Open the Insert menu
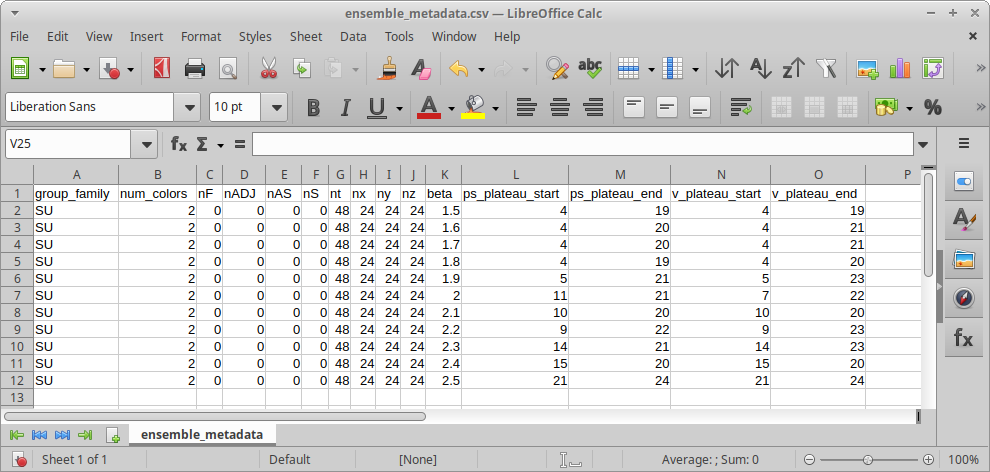Image resolution: width=990 pixels, height=472 pixels. [146, 37]
